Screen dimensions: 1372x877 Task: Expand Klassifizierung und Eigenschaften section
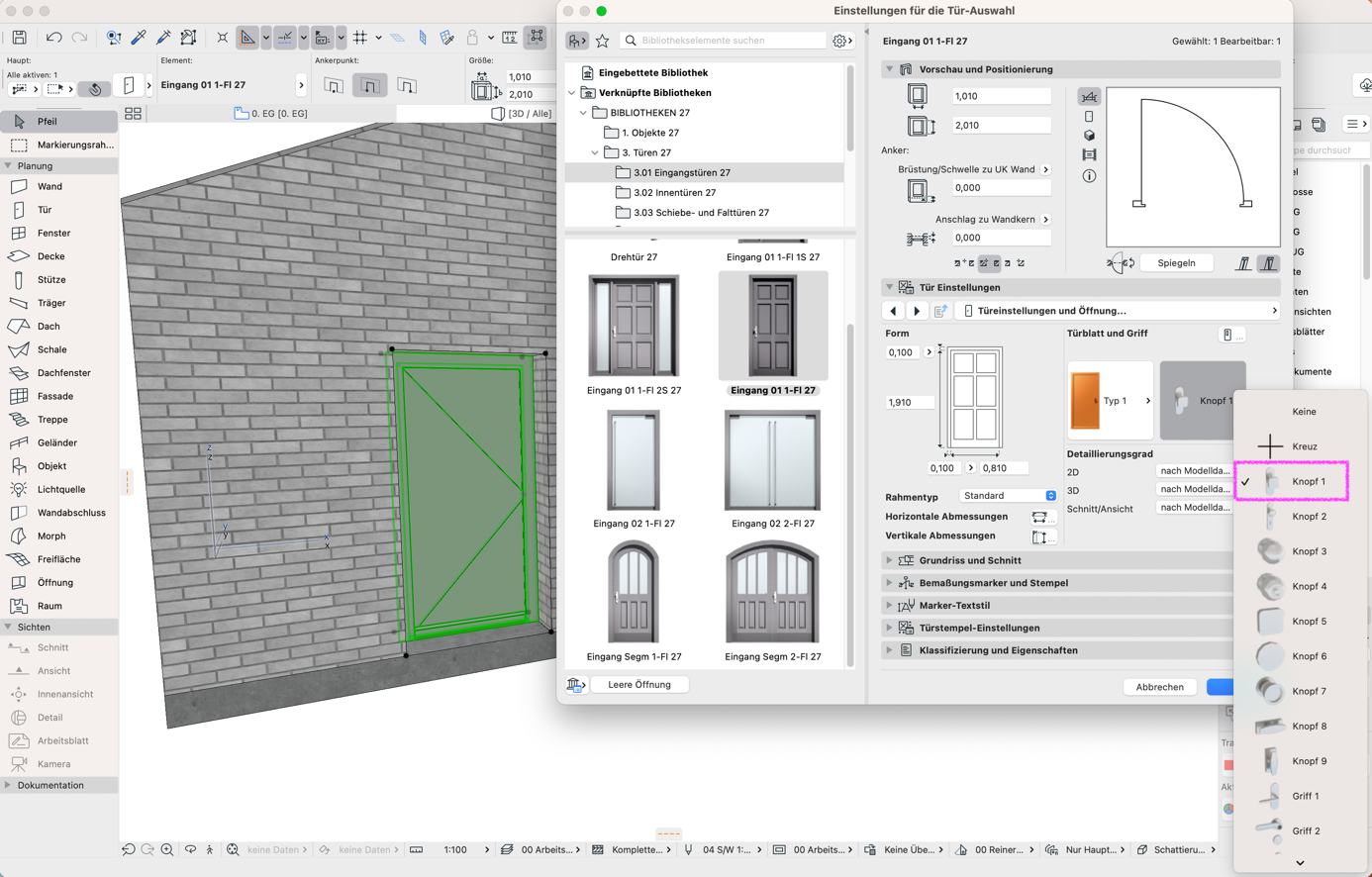pyautogui.click(x=1059, y=650)
